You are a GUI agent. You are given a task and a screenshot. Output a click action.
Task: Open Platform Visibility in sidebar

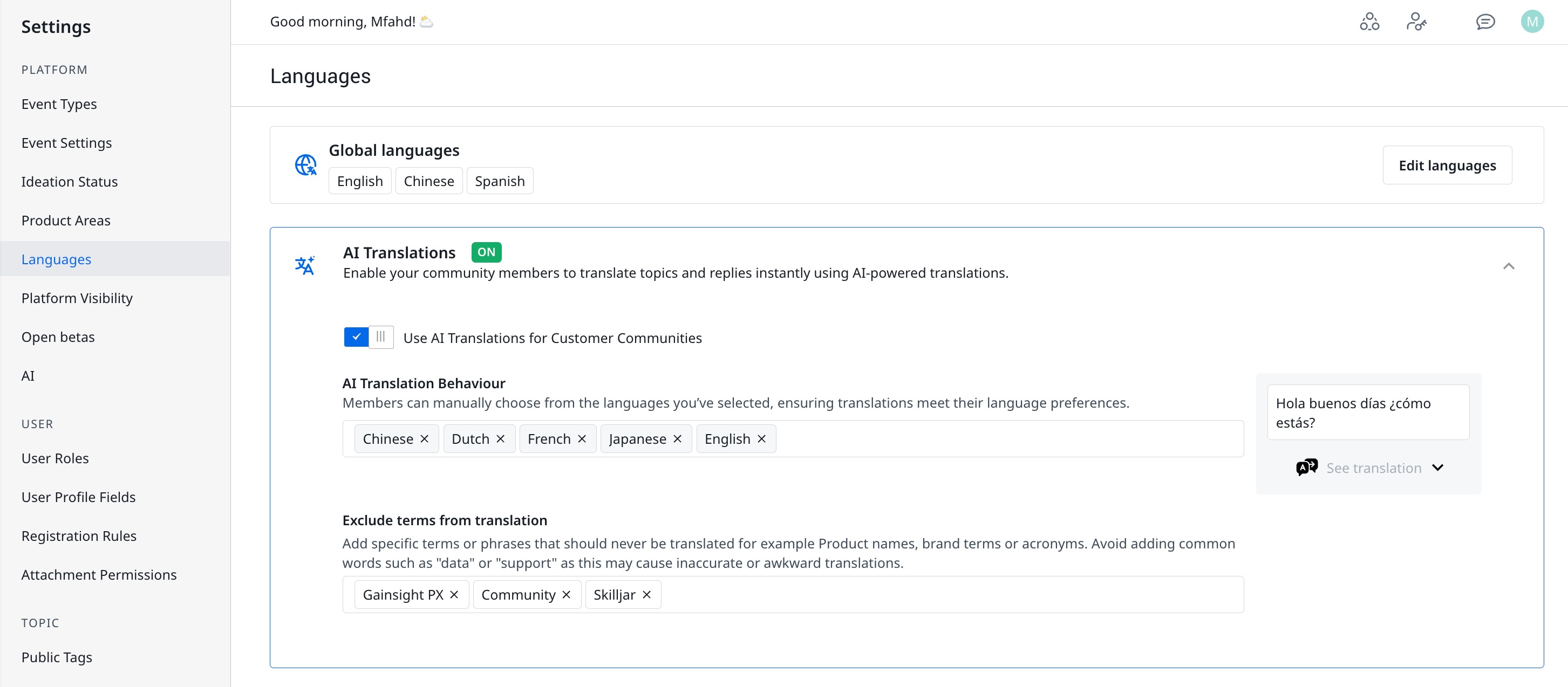(77, 298)
